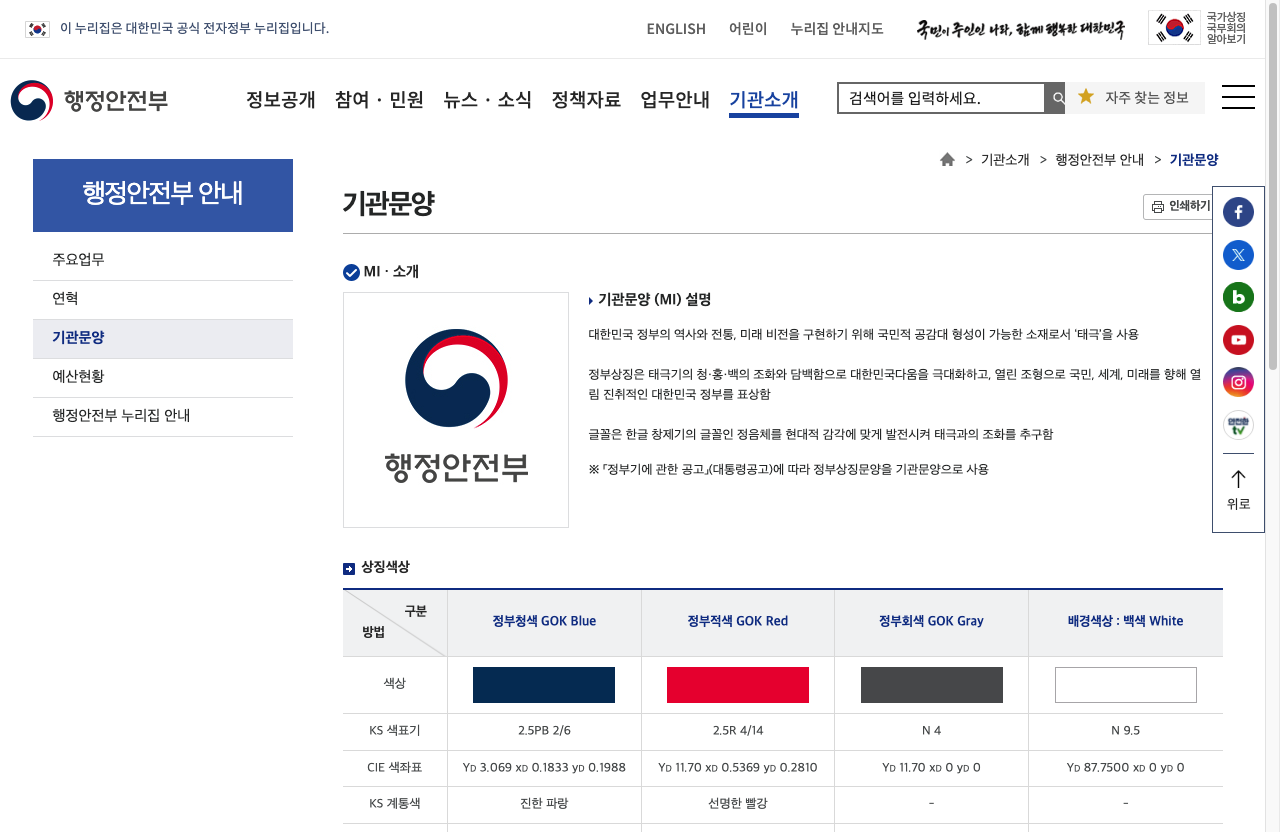
Task: Focus the 검색어를 입력하세요 search field
Action: 941,98
